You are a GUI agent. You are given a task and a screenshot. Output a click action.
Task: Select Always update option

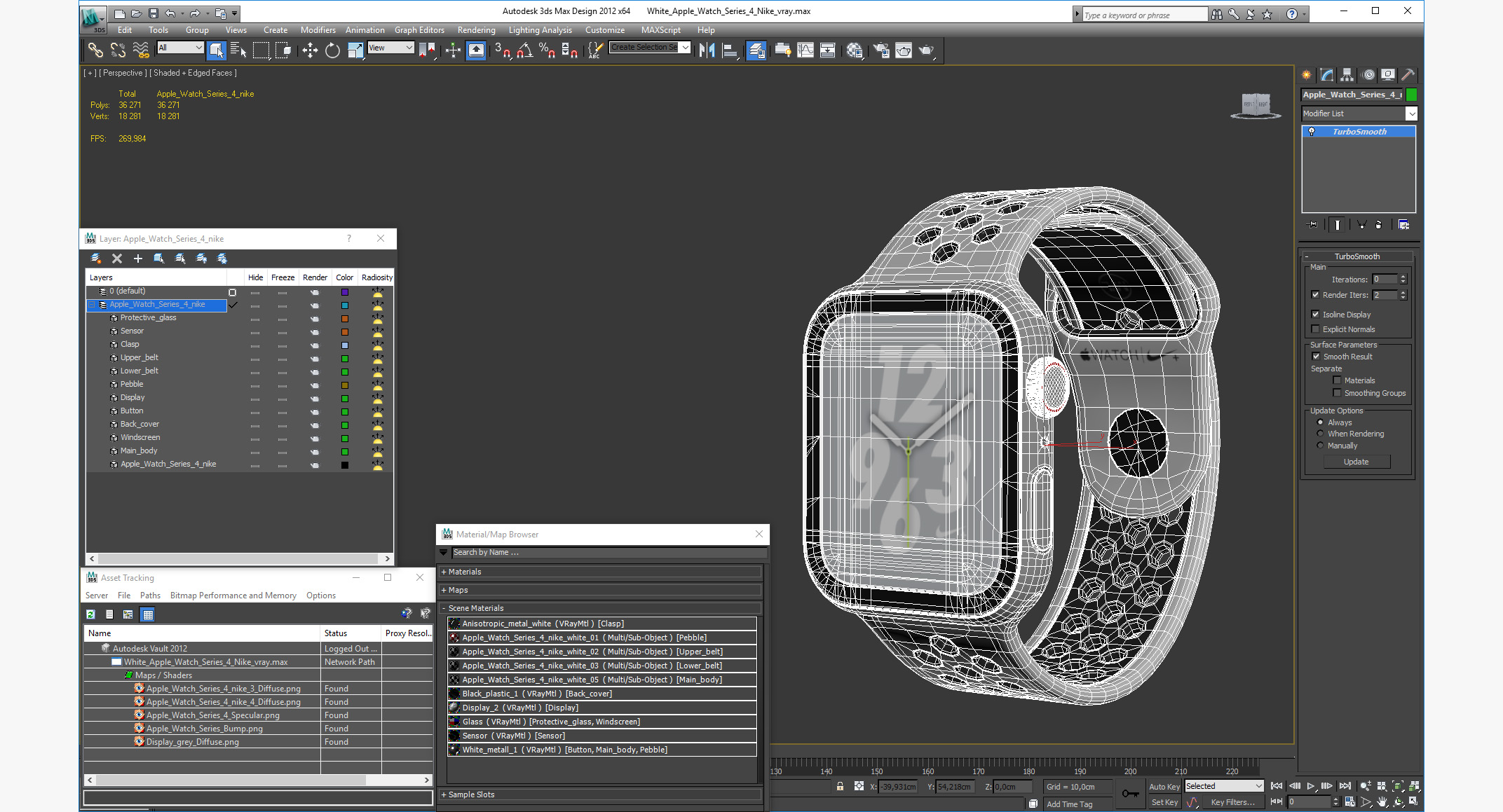(1320, 422)
